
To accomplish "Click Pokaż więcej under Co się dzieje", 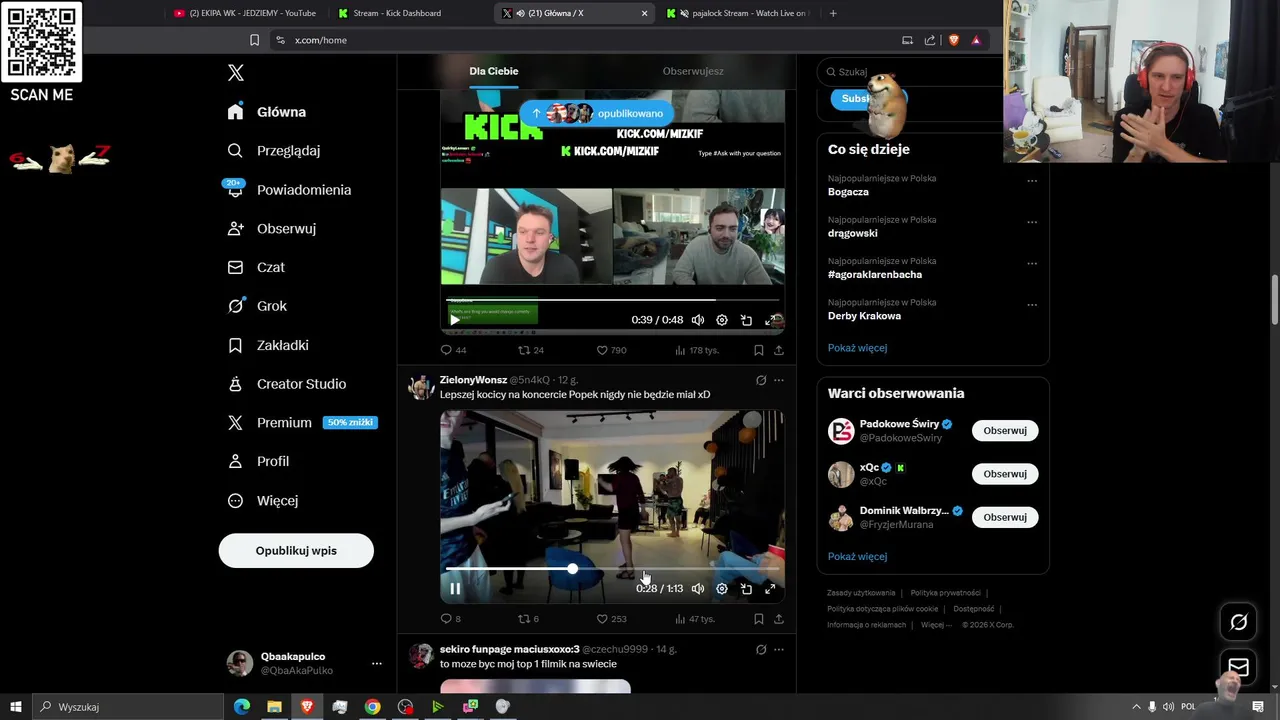I will (x=857, y=348).
